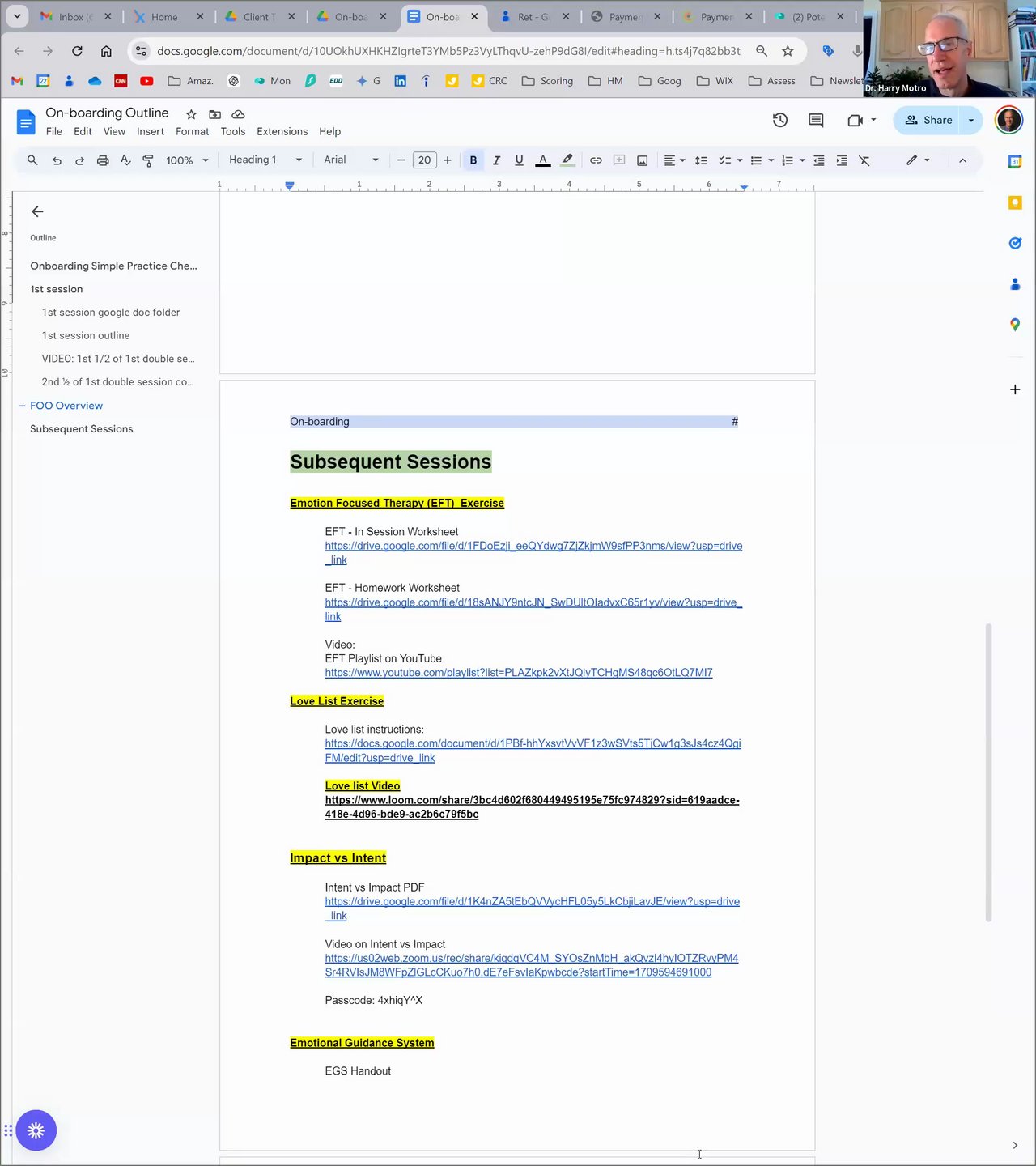Open the Extensions menu
1036x1166 pixels.
[x=282, y=131]
